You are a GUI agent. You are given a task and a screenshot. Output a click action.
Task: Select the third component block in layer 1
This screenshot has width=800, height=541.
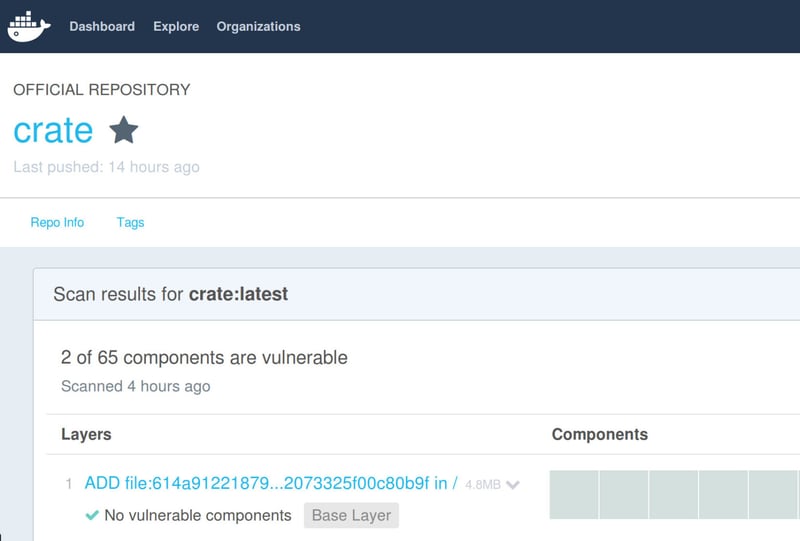(x=673, y=495)
